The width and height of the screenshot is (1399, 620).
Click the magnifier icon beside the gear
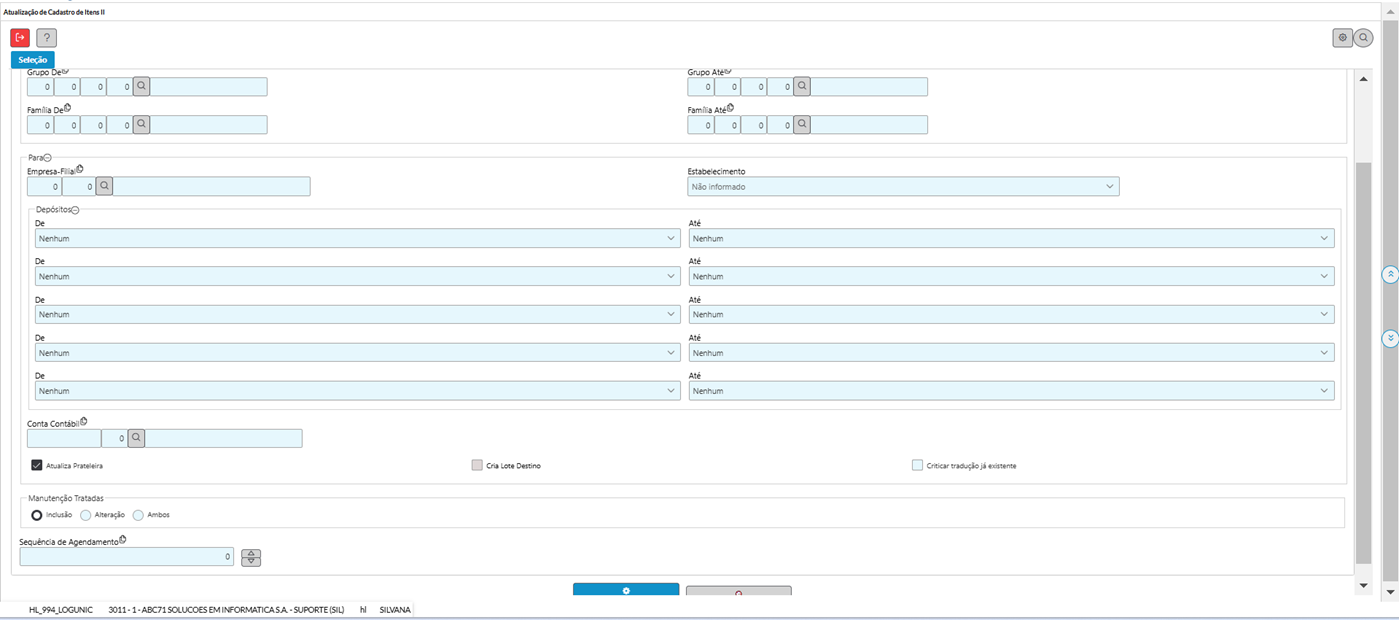click(1363, 38)
